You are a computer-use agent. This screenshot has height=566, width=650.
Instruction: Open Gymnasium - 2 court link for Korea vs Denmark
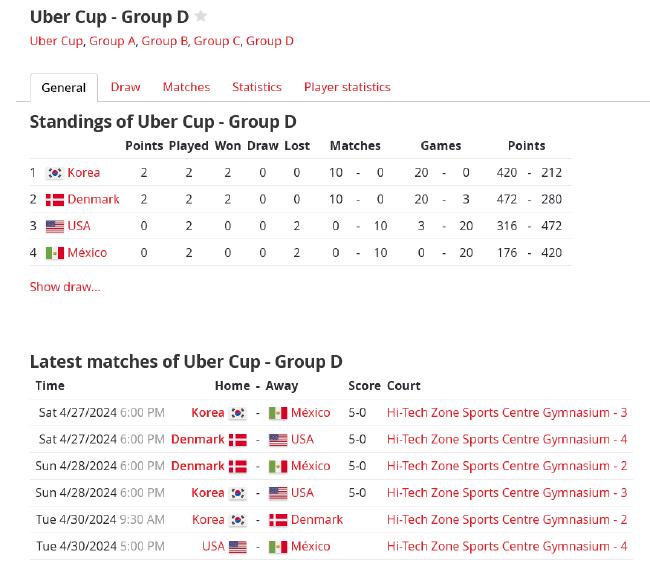point(507,520)
